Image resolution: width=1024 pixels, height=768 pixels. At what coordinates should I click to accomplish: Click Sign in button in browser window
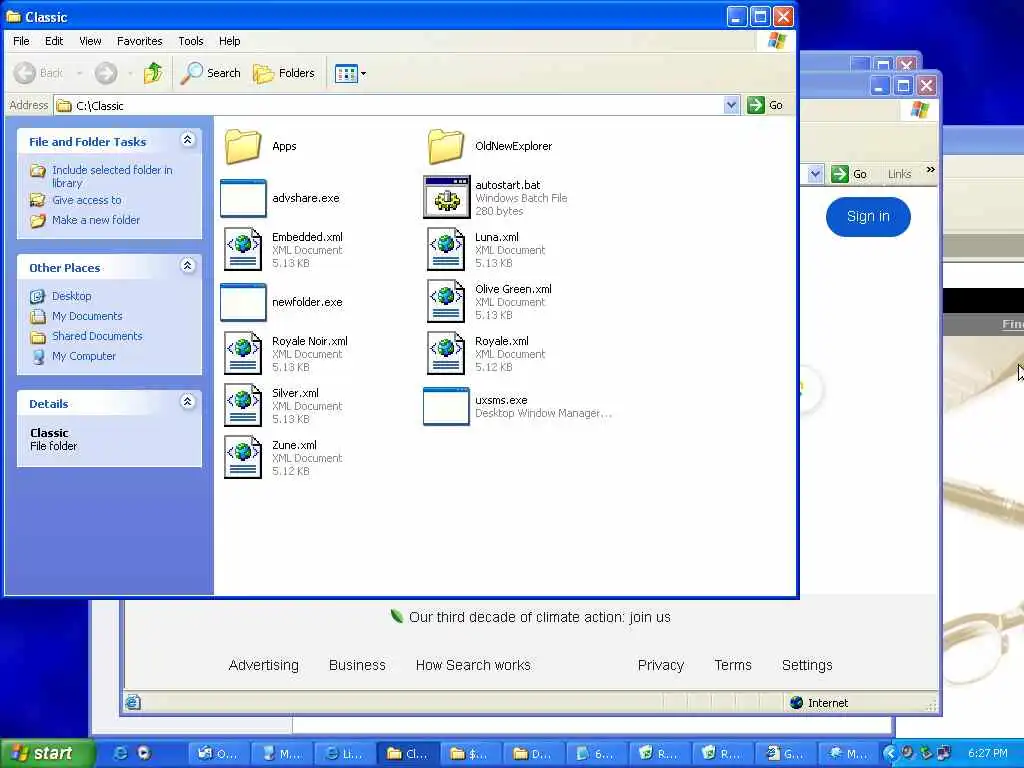pyautogui.click(x=868, y=216)
